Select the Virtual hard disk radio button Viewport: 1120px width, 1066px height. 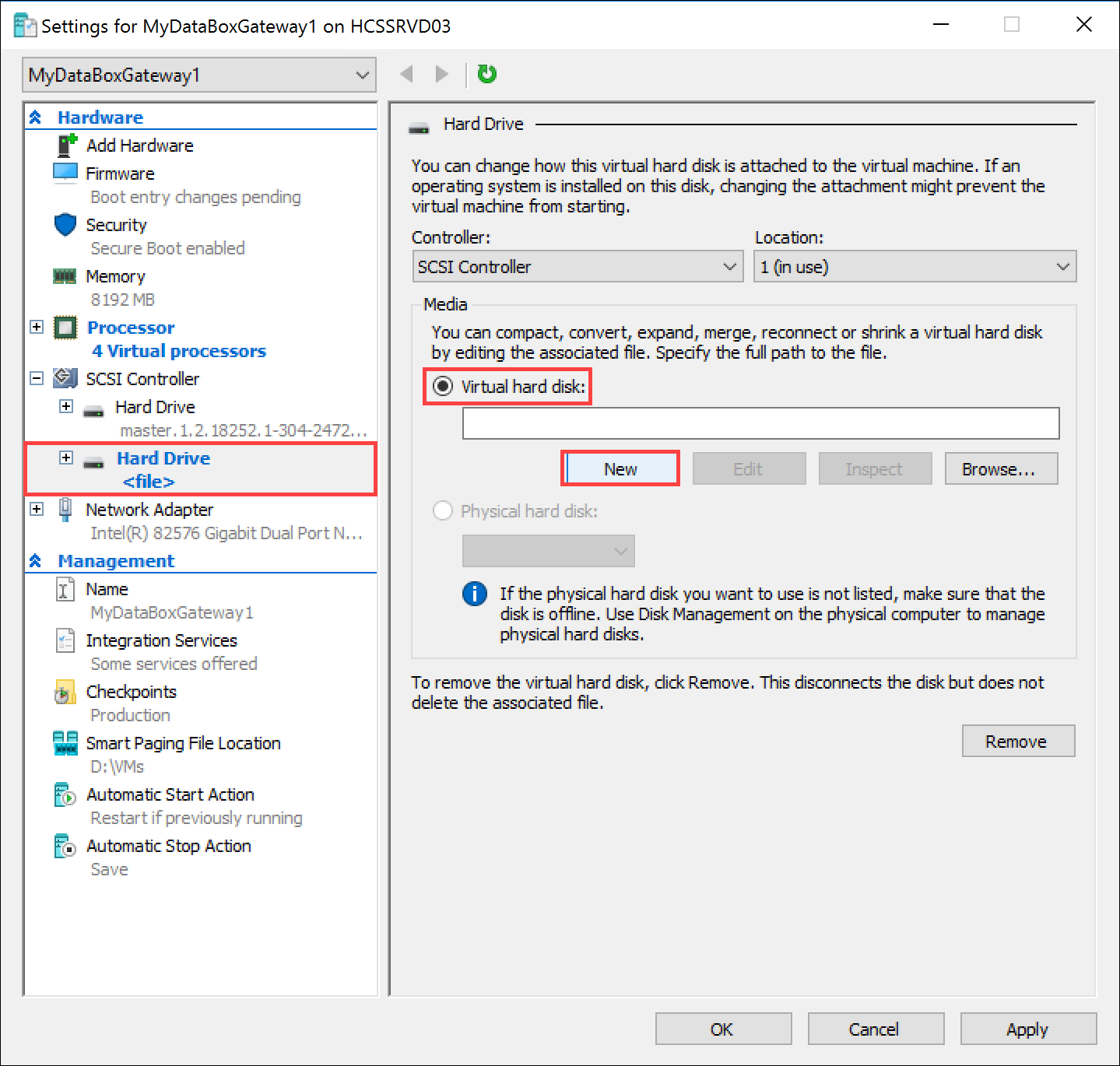tap(443, 386)
